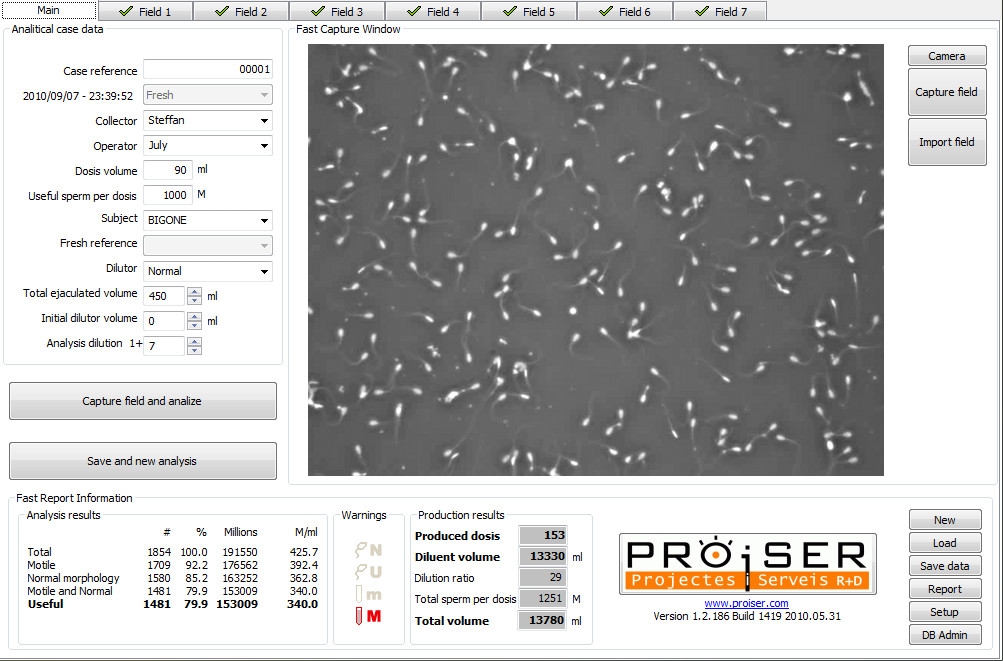Decrease the Total ejaculated volume value
Screen dimensions: 1003x661
click(x=194, y=300)
